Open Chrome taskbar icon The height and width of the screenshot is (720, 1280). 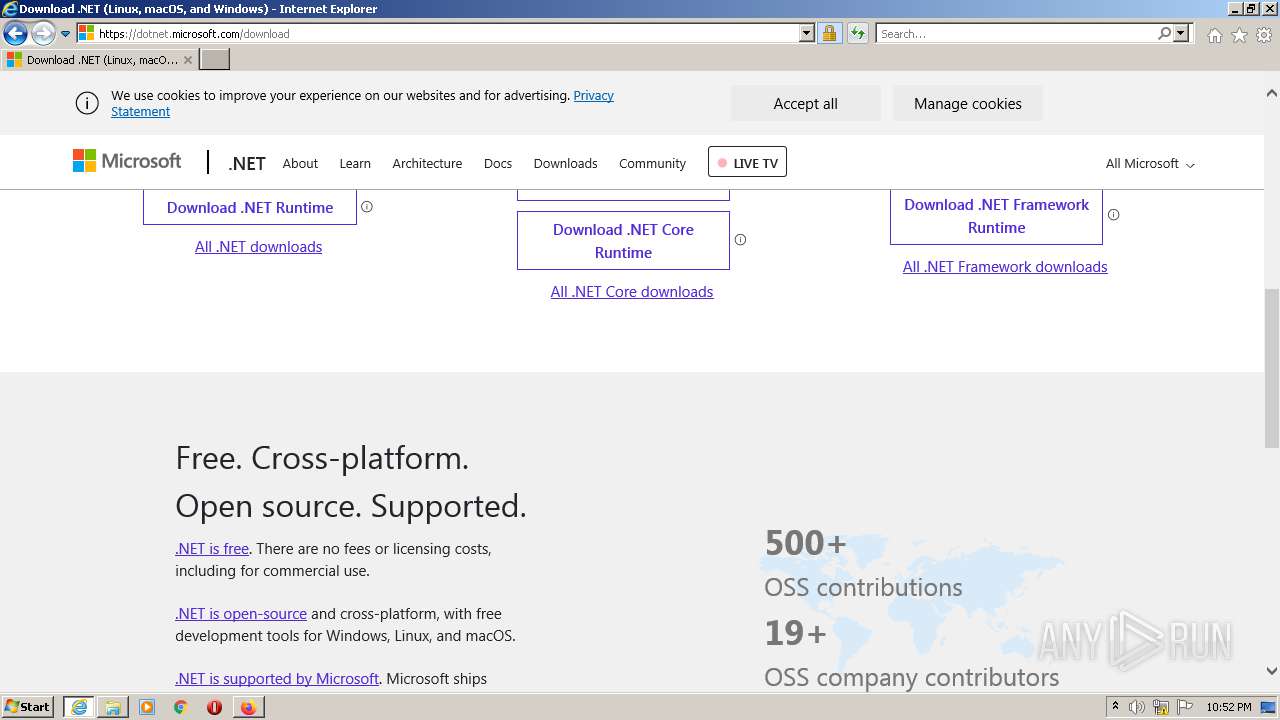pyautogui.click(x=181, y=707)
